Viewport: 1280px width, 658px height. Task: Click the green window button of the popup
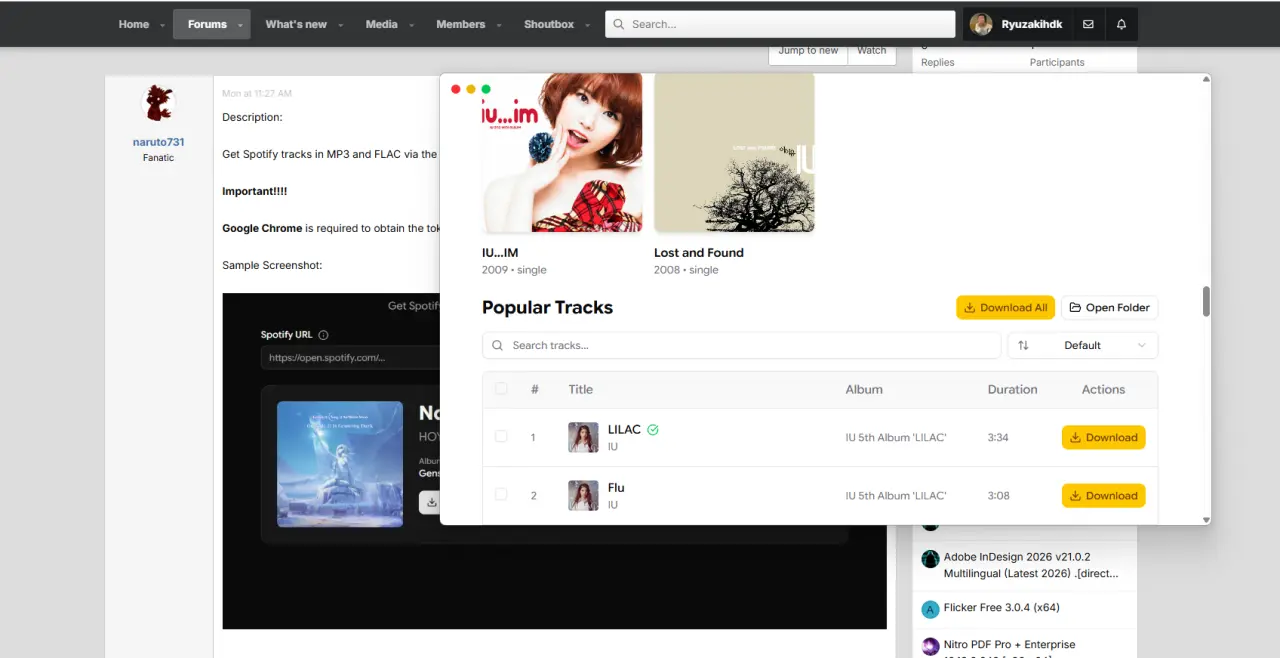(x=486, y=89)
